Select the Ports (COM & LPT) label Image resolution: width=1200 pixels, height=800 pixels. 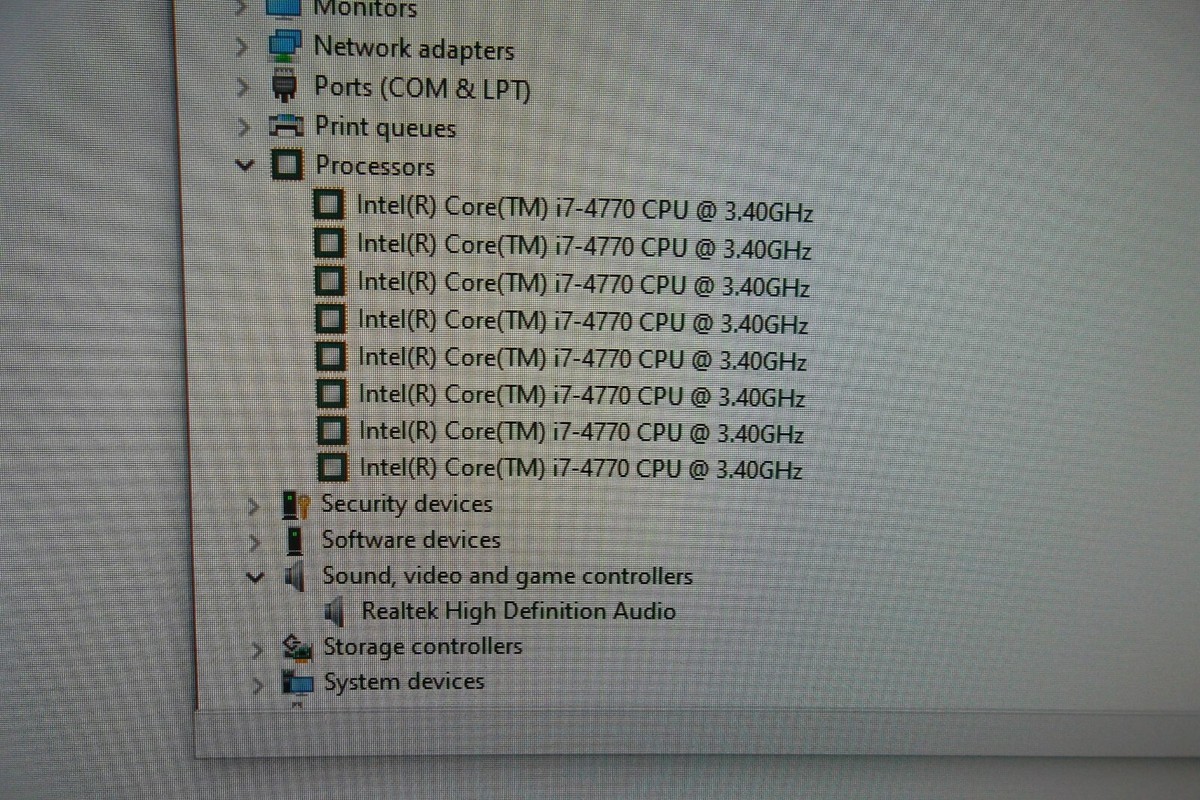(x=422, y=88)
